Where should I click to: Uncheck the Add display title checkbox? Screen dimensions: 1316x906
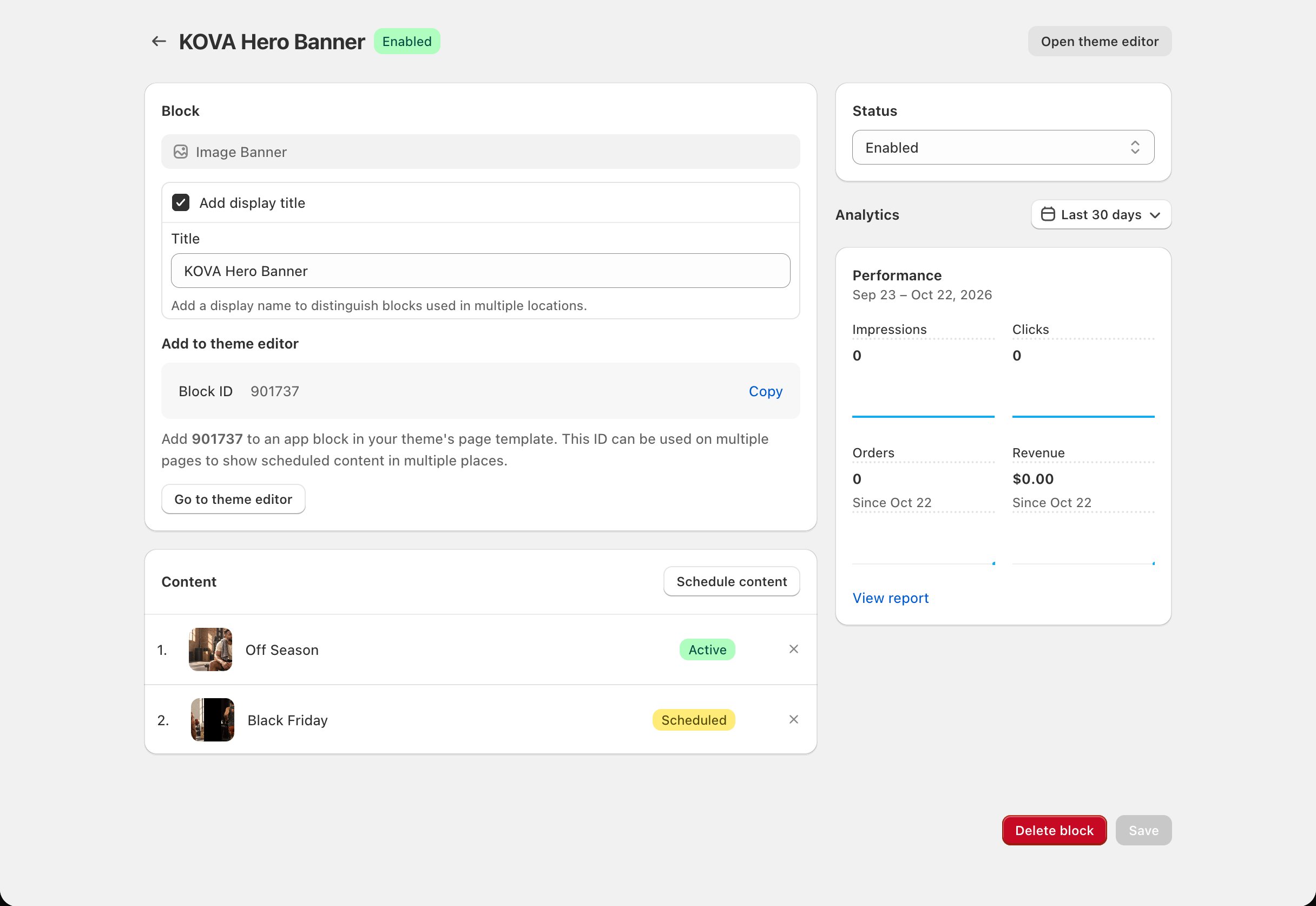[x=180, y=202]
